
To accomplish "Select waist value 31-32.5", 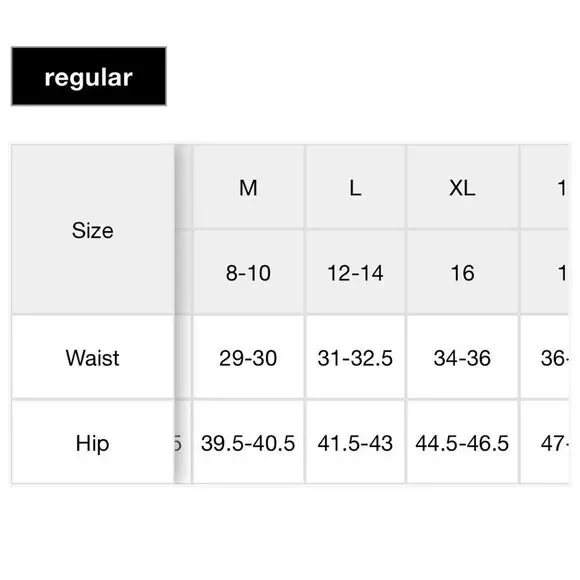I will (355, 357).
